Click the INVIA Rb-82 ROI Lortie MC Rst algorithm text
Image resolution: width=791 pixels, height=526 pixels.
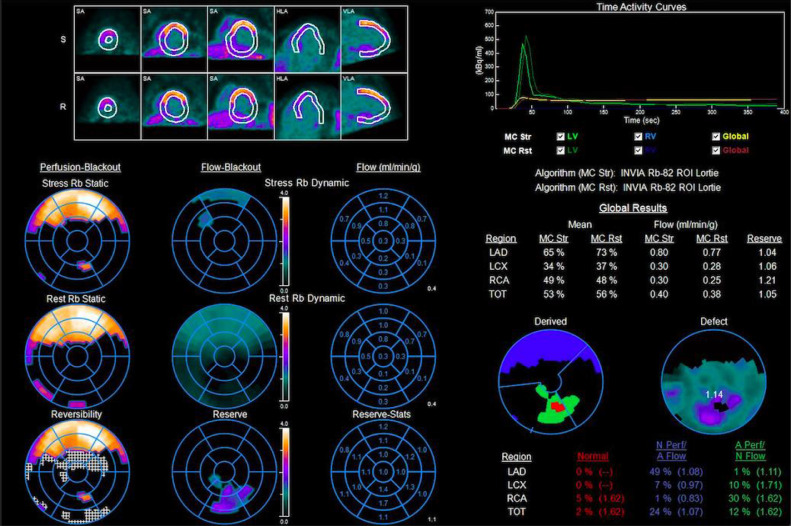[672, 188]
